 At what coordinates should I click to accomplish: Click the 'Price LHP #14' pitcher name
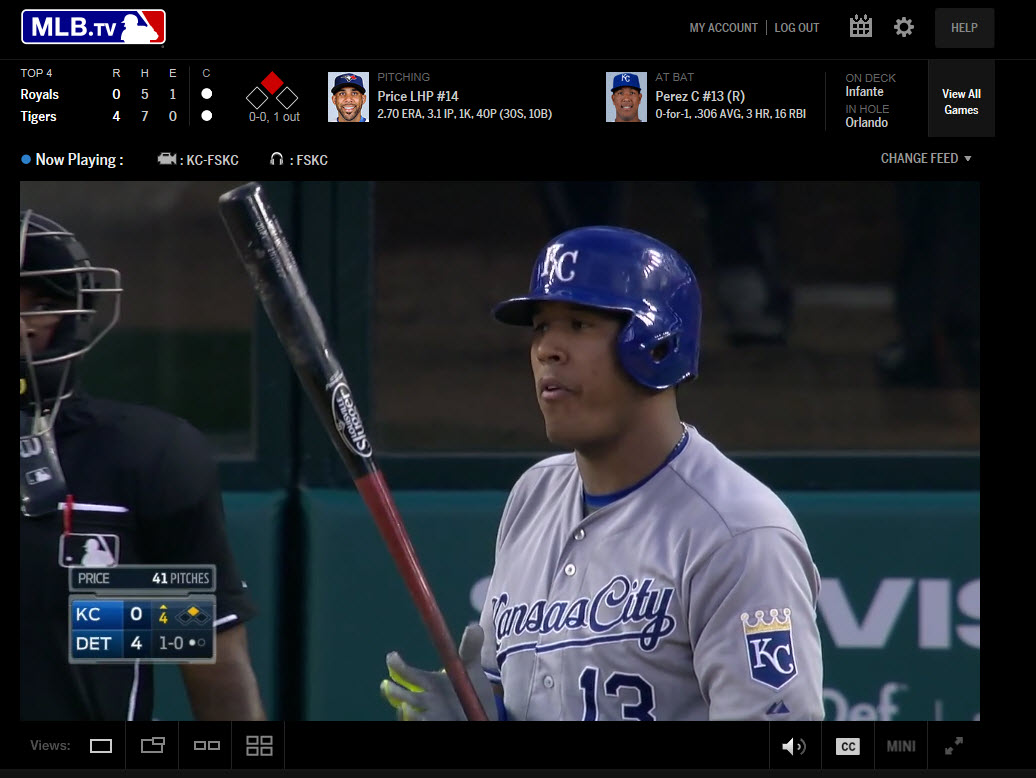418,96
